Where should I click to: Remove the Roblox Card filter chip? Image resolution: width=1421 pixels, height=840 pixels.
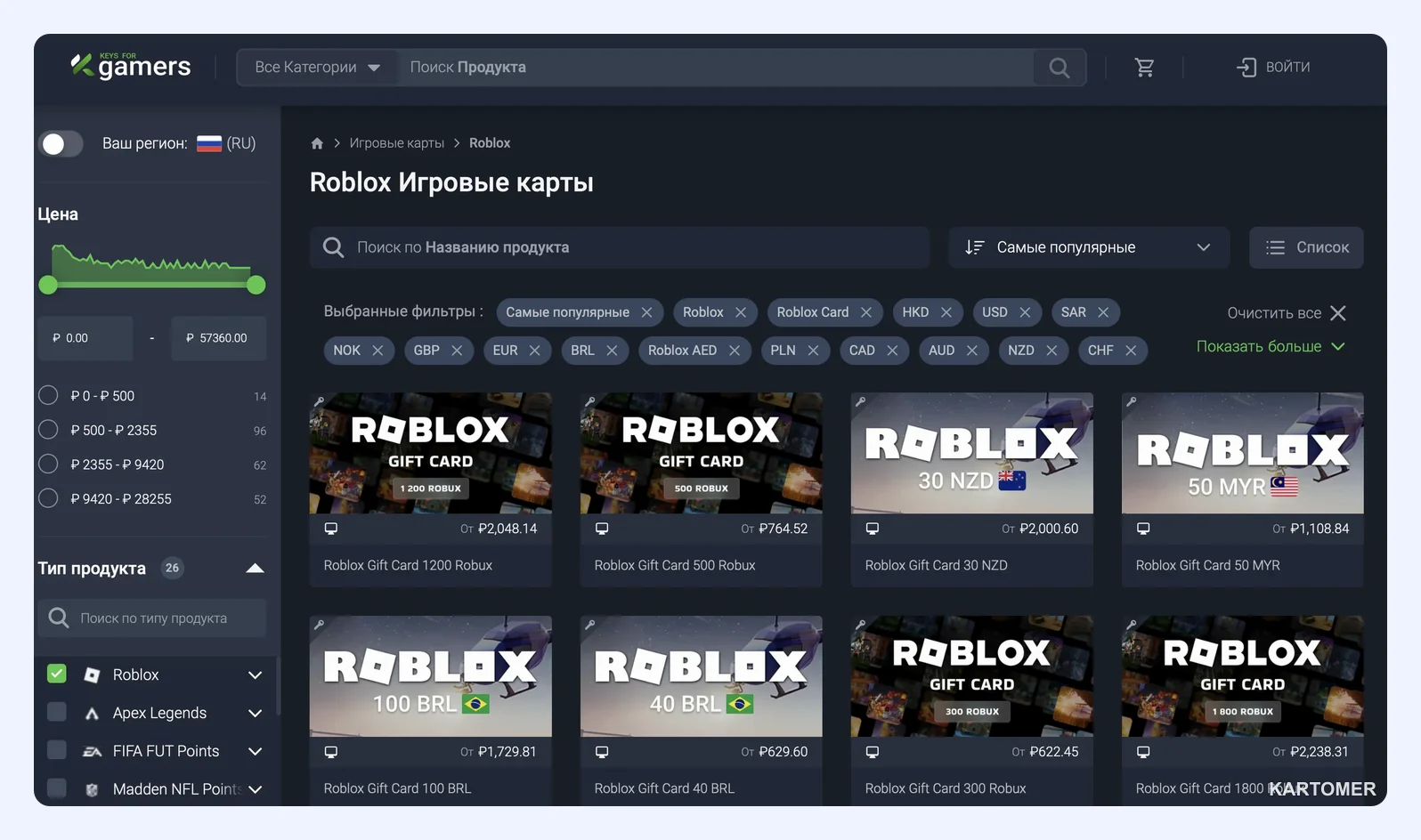(x=866, y=312)
